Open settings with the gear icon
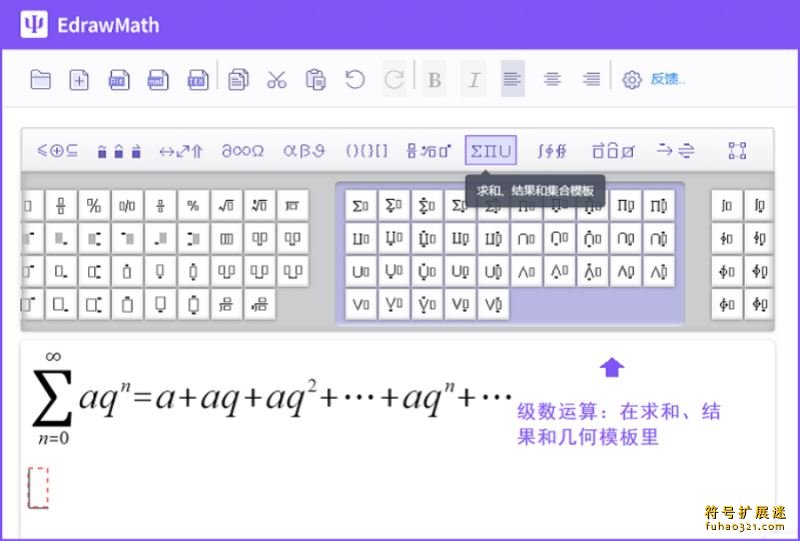The width and height of the screenshot is (800, 541). tap(632, 80)
